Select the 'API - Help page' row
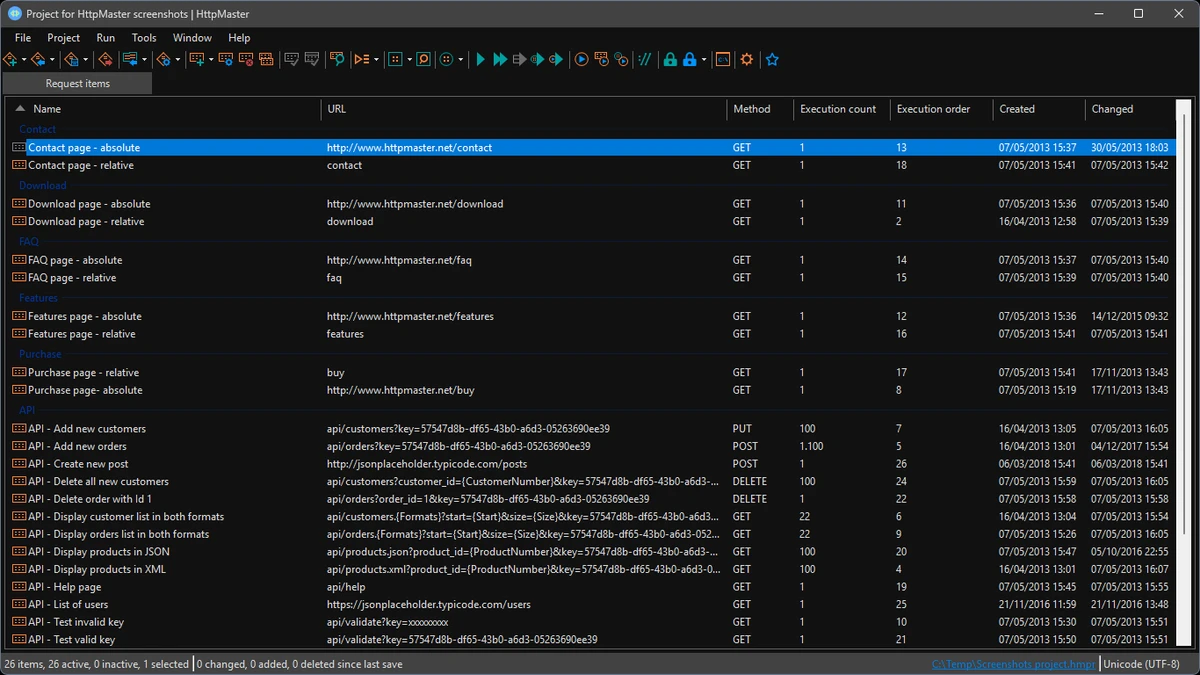 coord(590,587)
